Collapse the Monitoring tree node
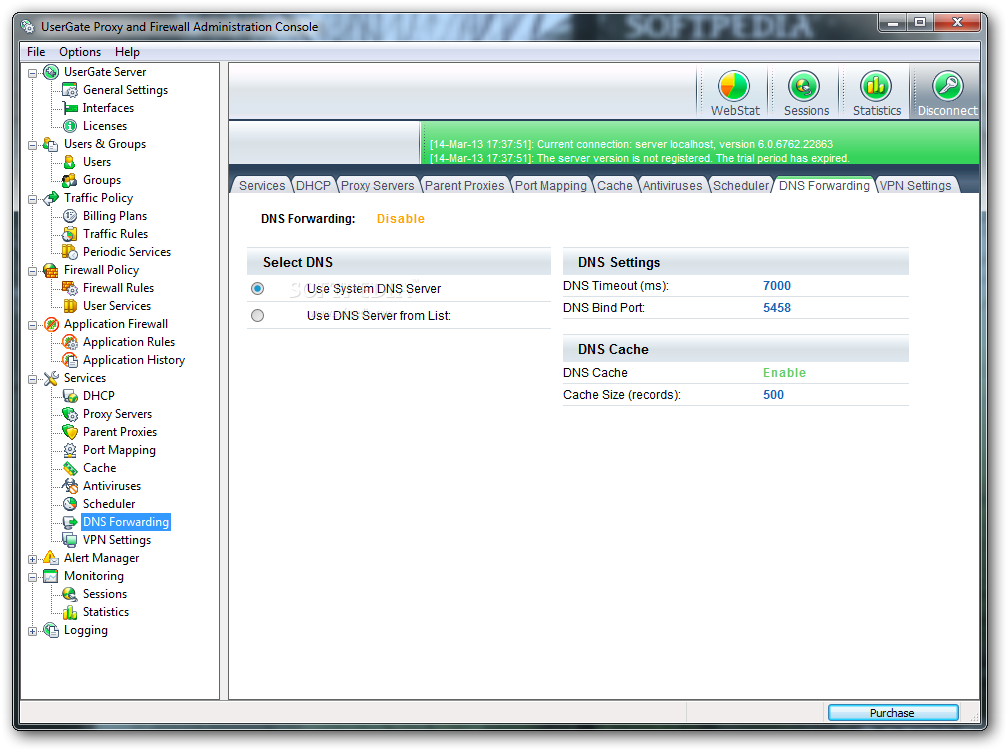 tap(32, 577)
